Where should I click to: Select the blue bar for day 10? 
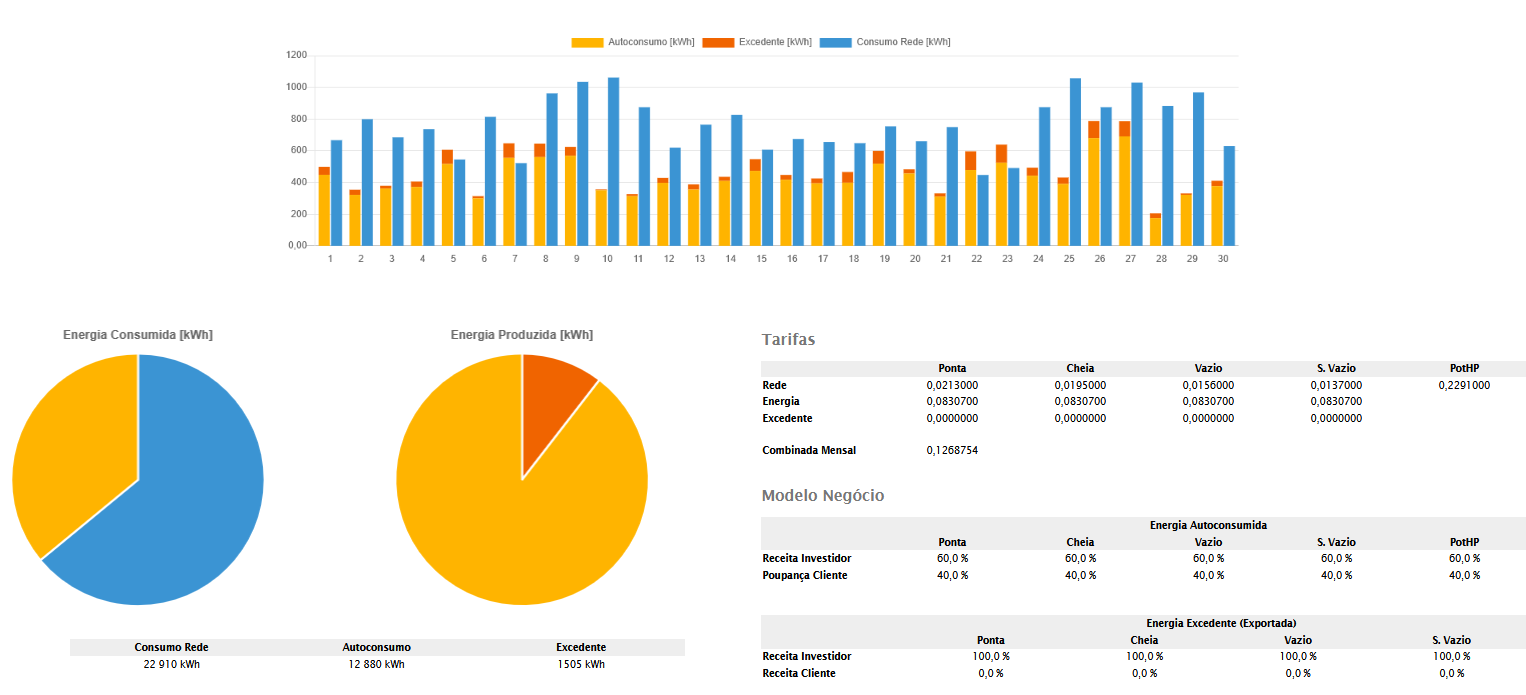pyautogui.click(x=613, y=162)
